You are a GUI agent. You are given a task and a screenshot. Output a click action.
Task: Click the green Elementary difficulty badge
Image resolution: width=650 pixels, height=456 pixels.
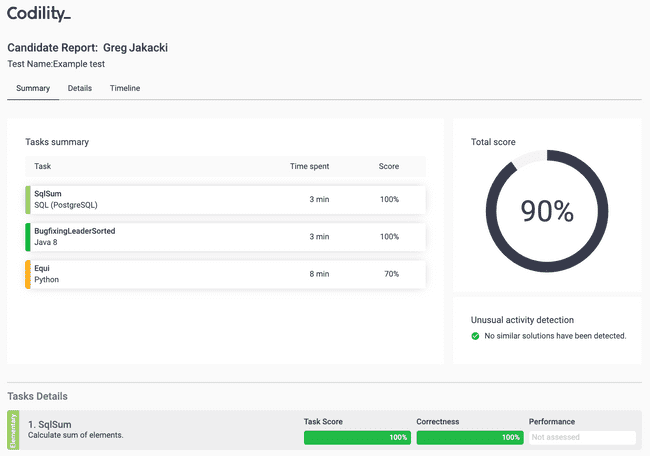point(13,430)
